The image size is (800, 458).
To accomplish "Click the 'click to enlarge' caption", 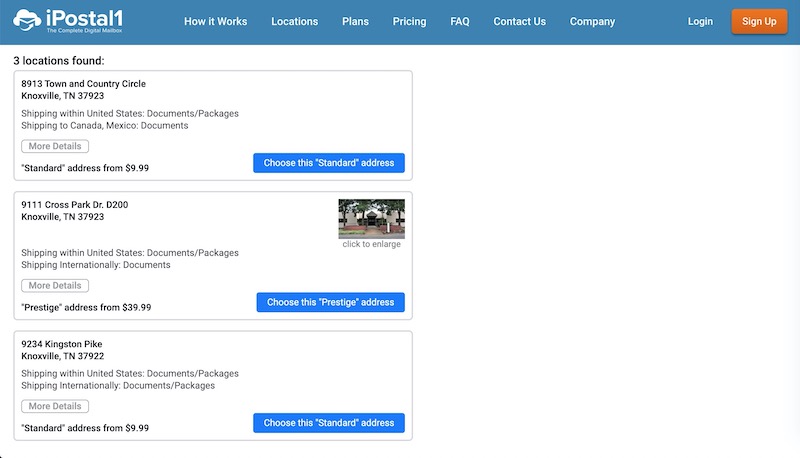I will [x=371, y=244].
